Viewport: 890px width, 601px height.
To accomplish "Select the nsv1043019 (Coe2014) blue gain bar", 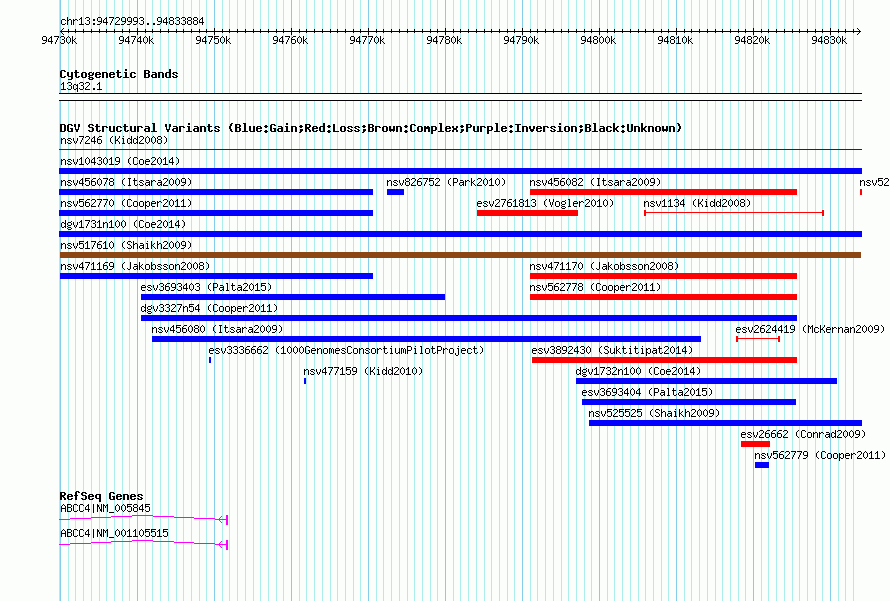I will 460,171.
